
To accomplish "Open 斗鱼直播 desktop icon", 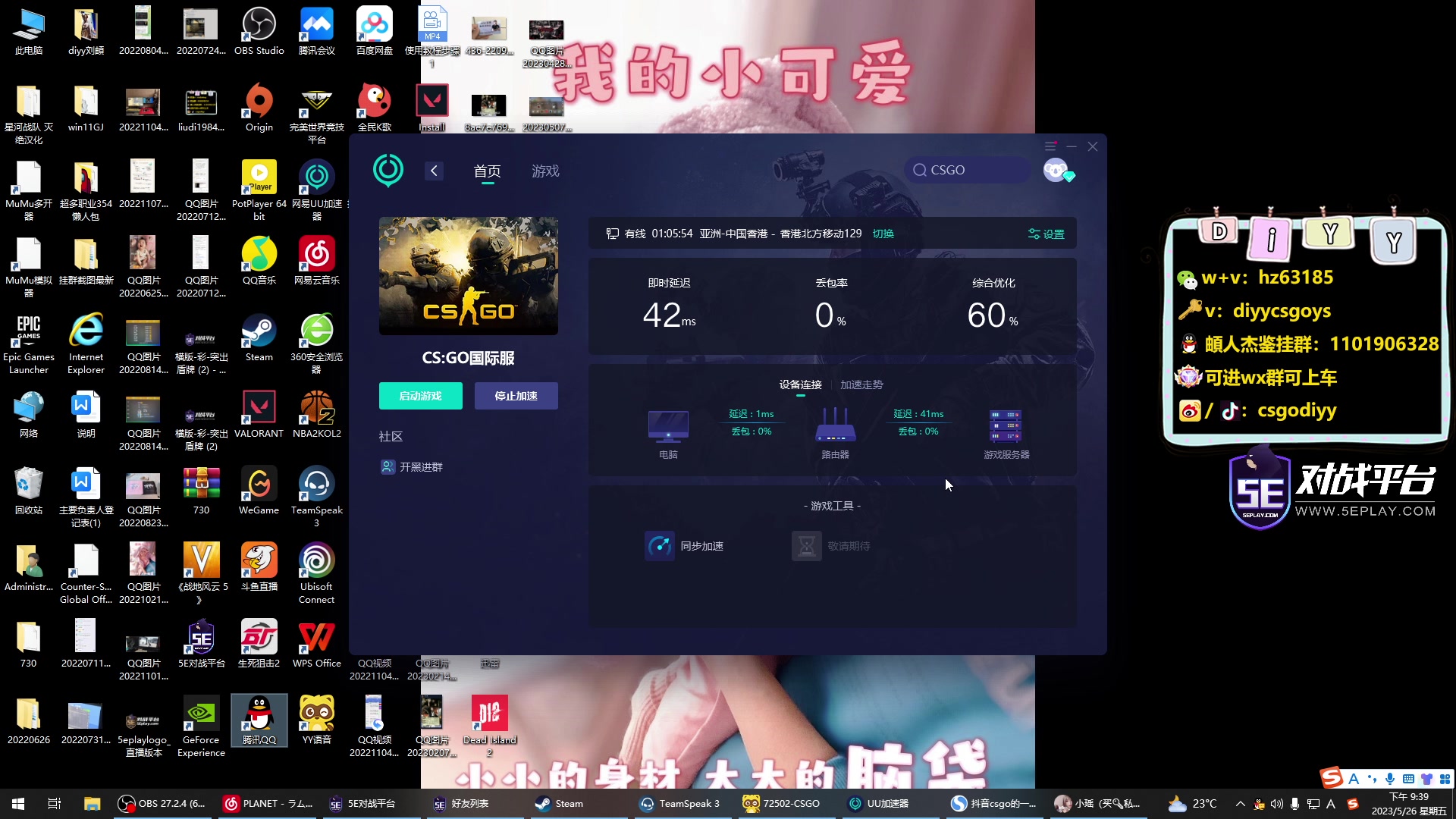I will coord(259,568).
